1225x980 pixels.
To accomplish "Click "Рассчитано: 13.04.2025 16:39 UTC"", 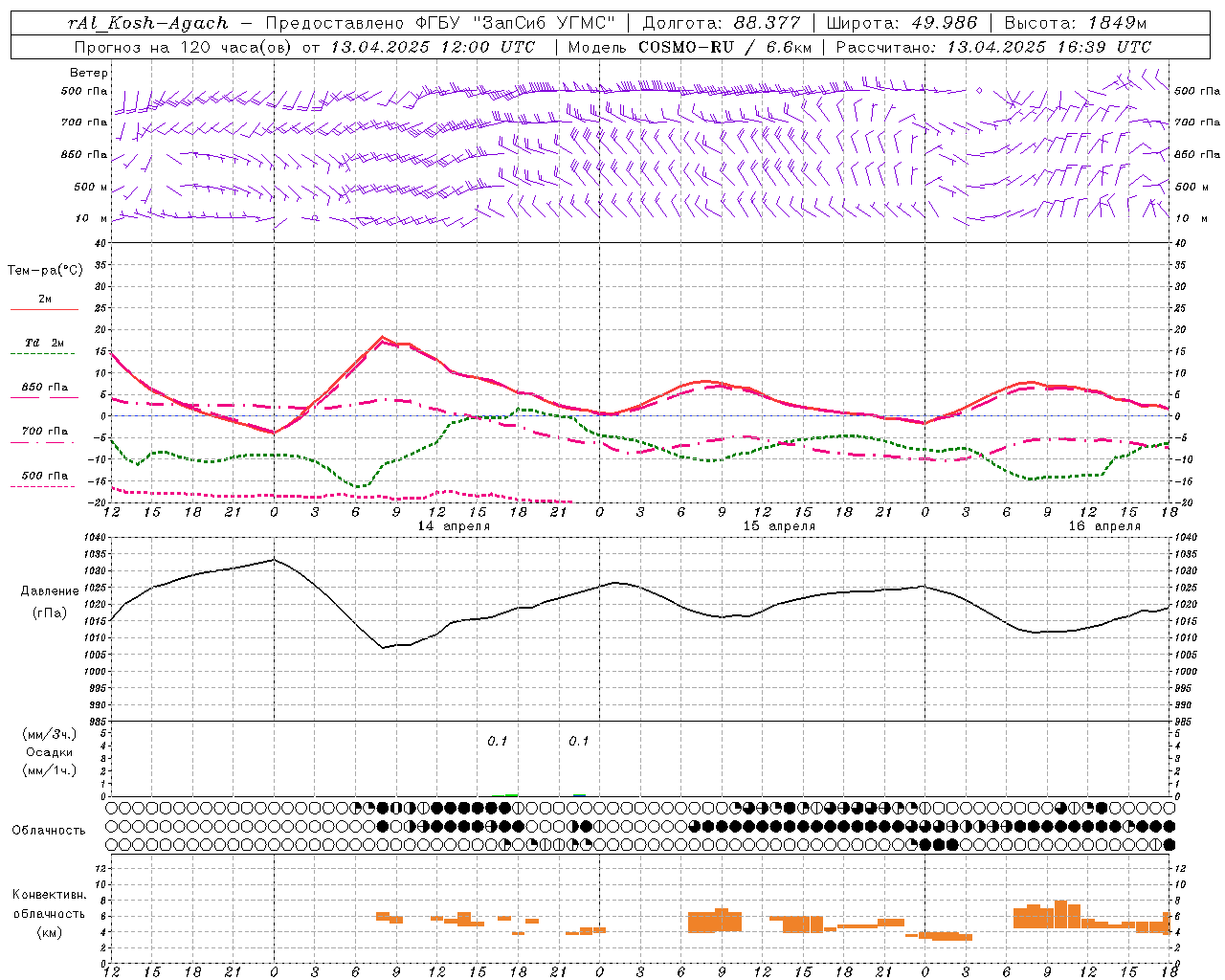I will point(993,47).
